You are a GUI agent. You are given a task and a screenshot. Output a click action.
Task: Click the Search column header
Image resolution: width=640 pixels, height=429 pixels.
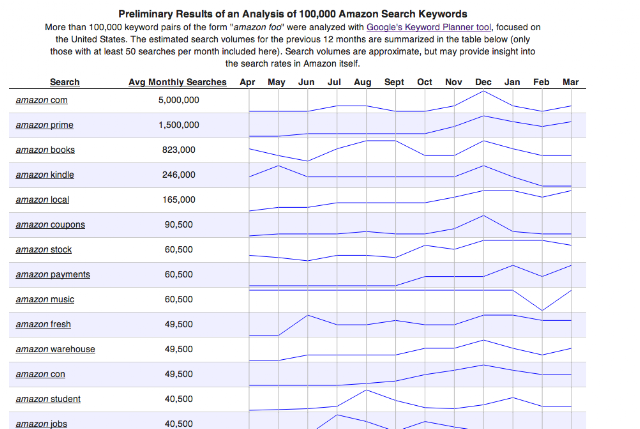pyautogui.click(x=65, y=82)
